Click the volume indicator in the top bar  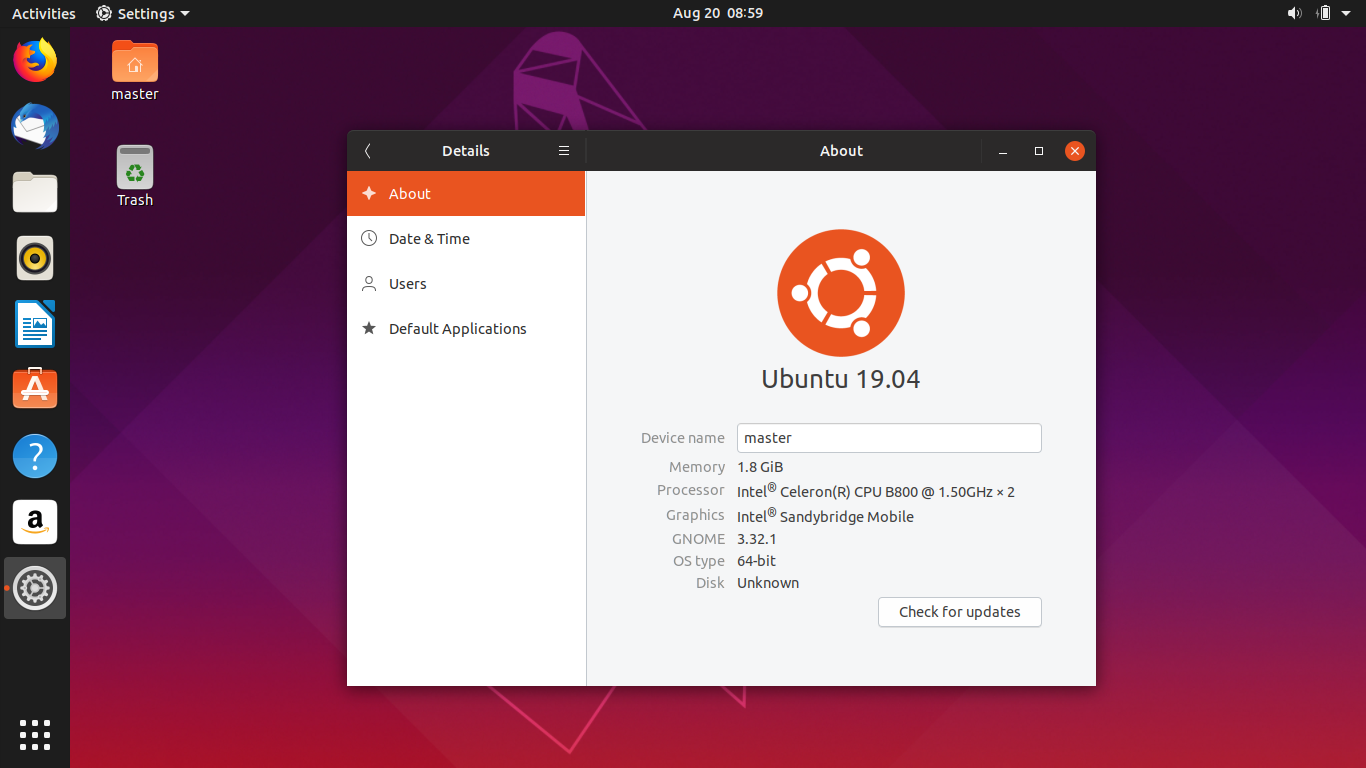(1294, 13)
